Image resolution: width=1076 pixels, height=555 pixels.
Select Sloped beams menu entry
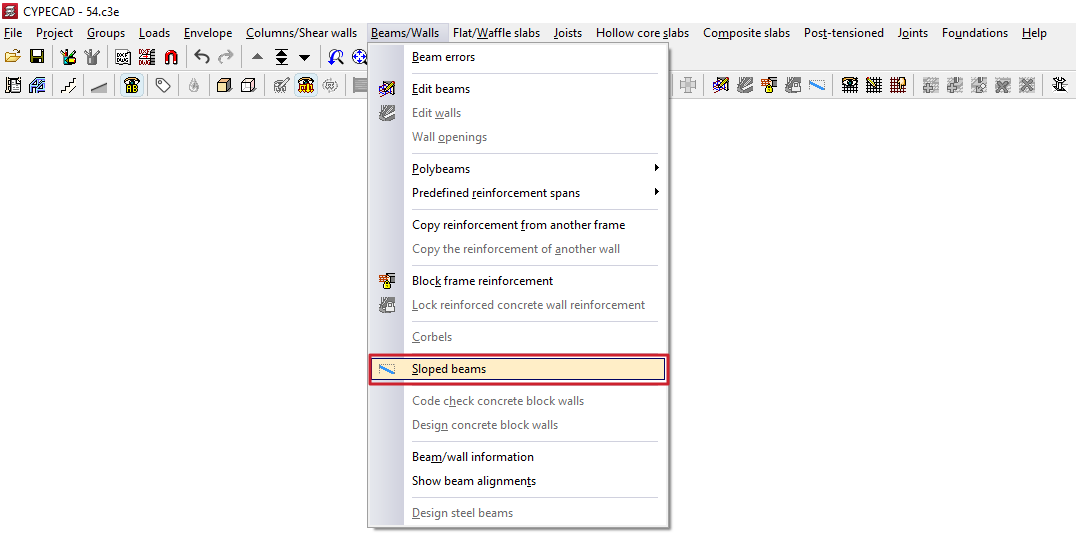(518, 369)
